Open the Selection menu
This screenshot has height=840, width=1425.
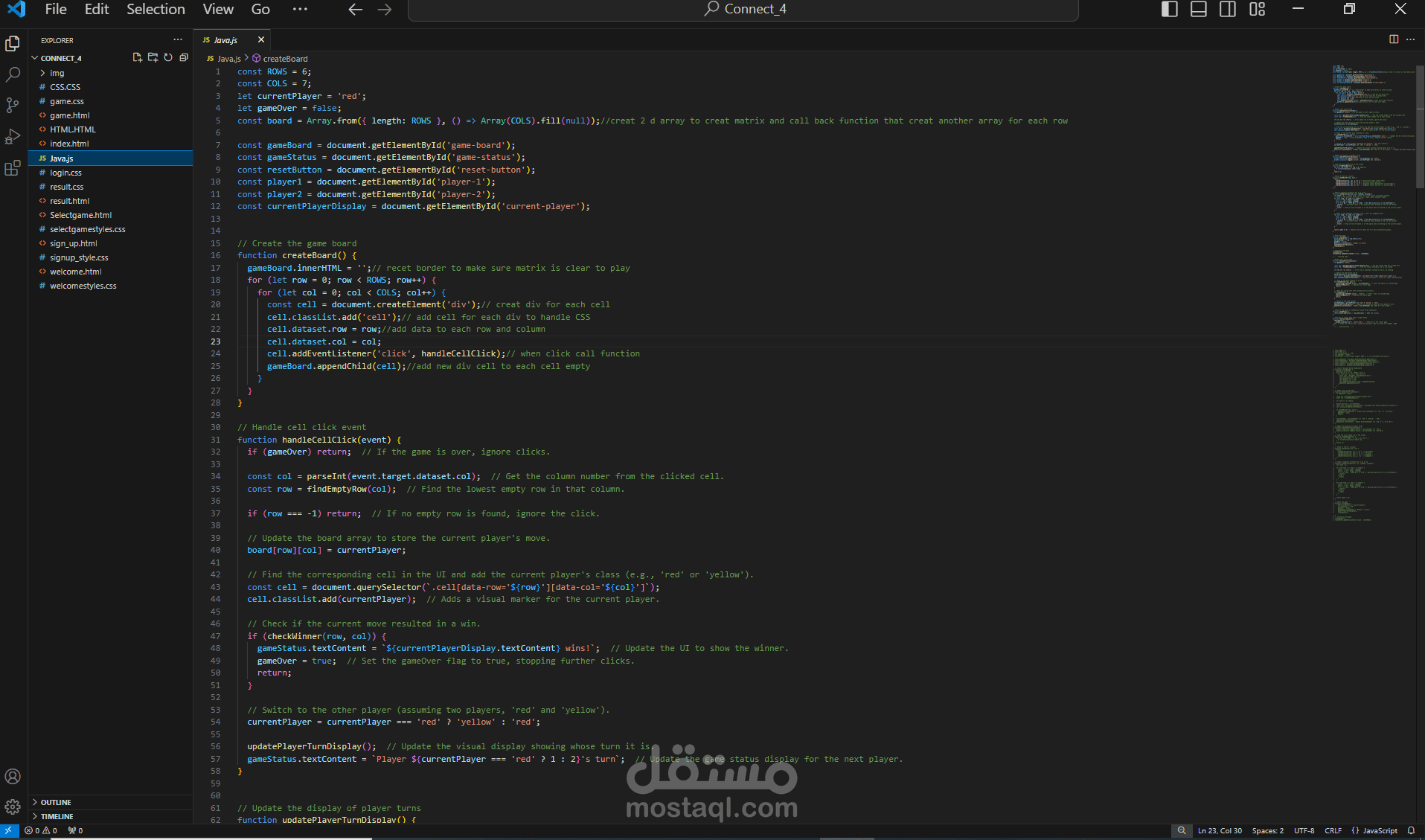coord(156,10)
